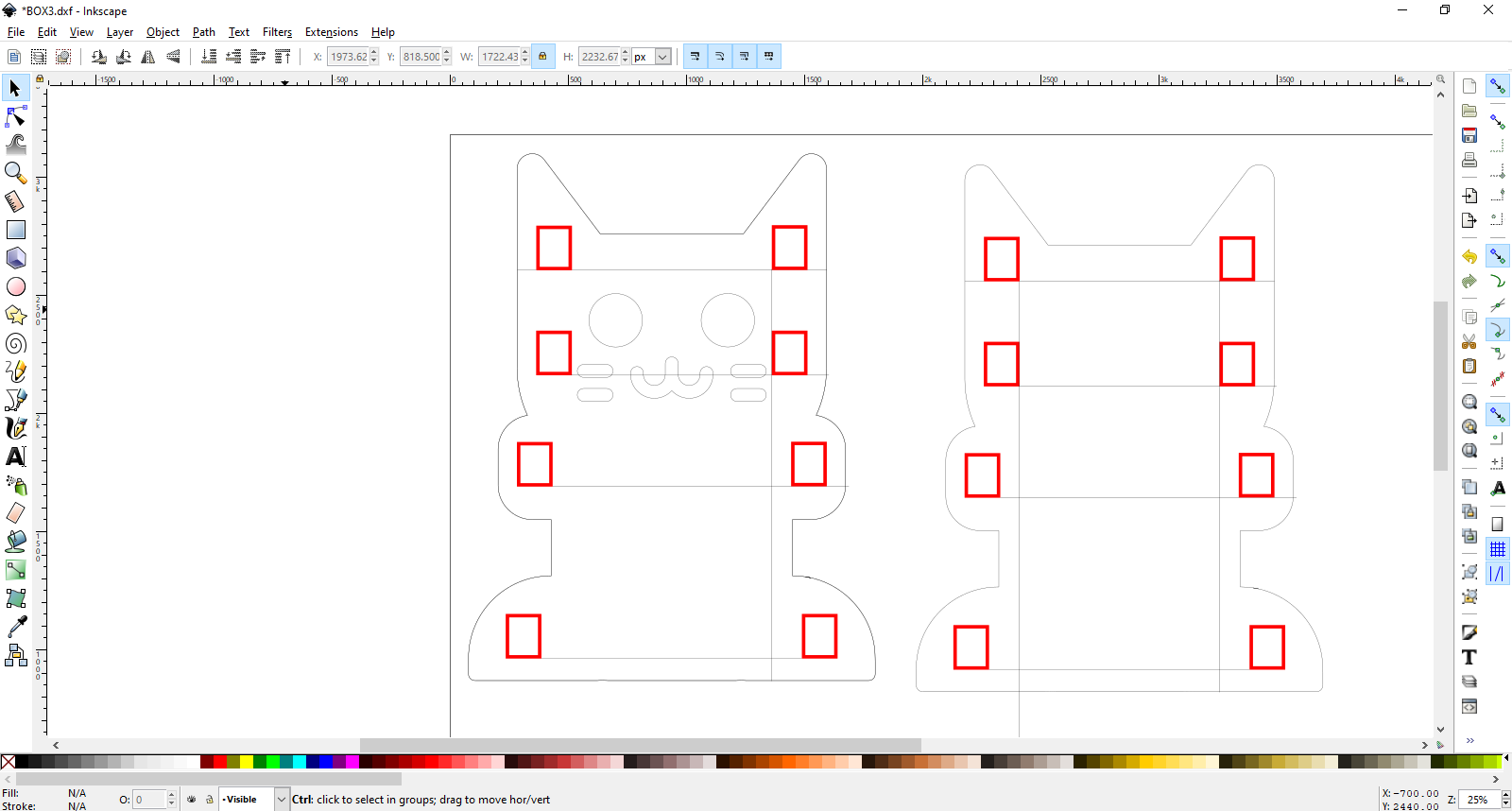Click the Save document floppy icon
Viewport: 1512px width, 811px height.
[1469, 135]
